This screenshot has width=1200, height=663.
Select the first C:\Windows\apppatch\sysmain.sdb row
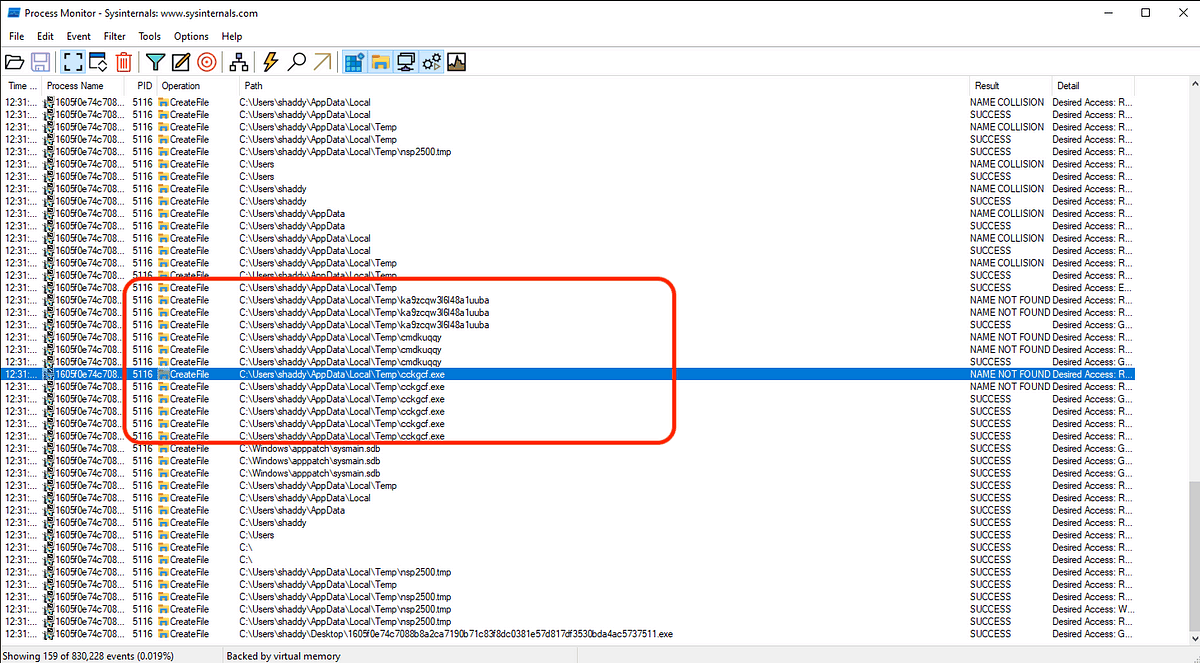pos(568,448)
